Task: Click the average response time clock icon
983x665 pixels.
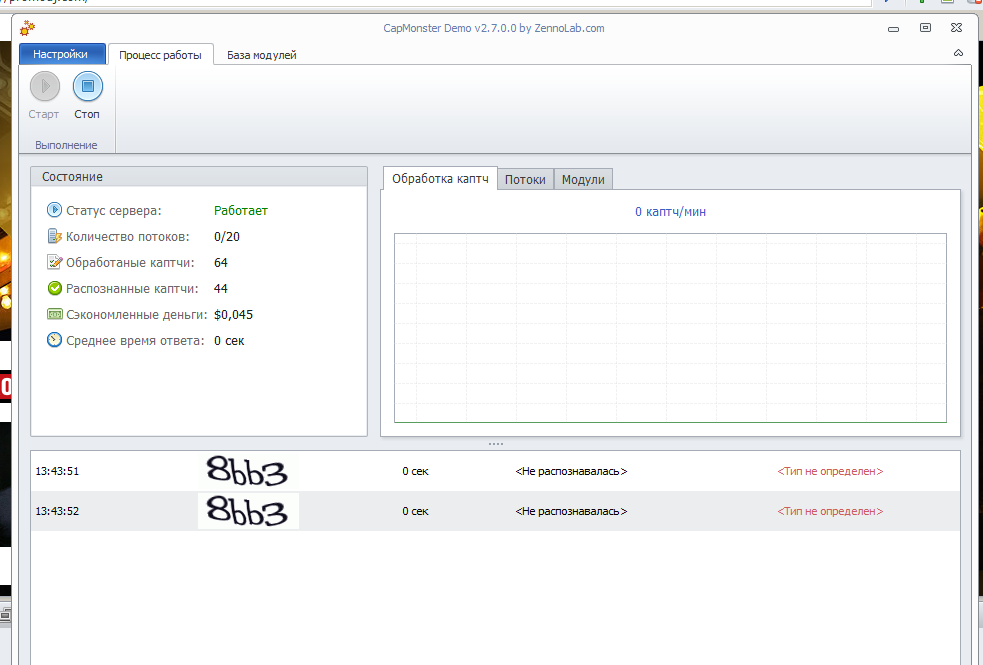Action: tap(55, 340)
